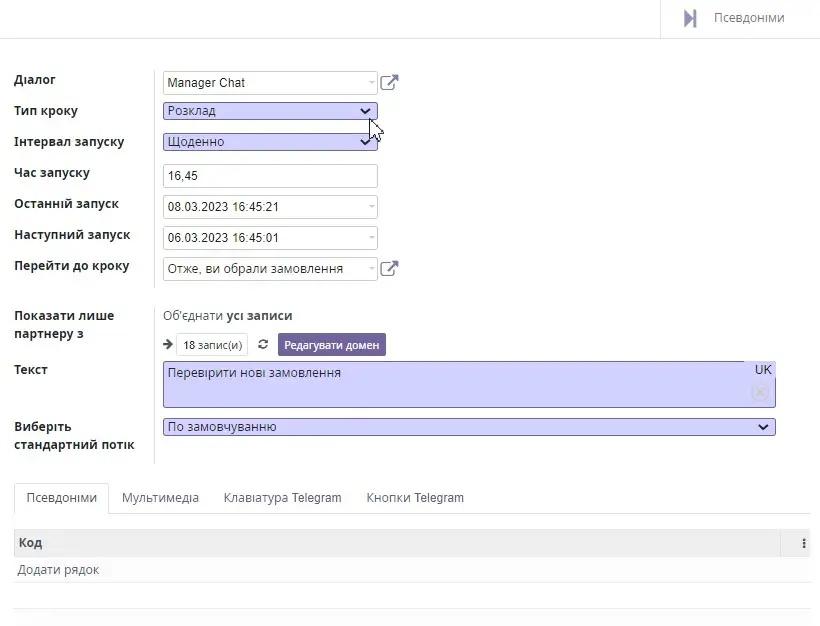Click UK language translation marker

[x=763, y=370]
